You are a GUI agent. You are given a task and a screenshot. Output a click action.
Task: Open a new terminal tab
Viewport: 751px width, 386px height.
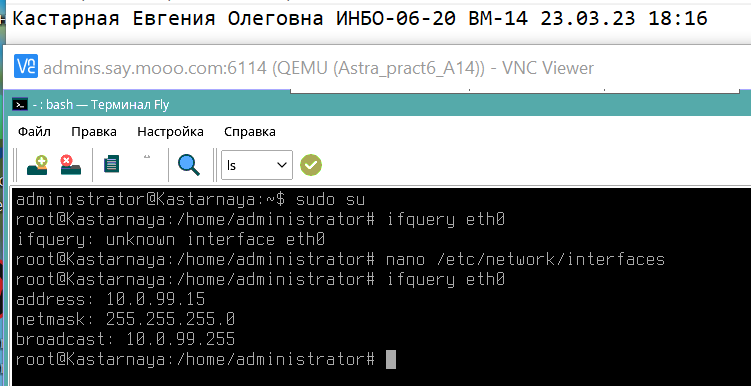37,165
